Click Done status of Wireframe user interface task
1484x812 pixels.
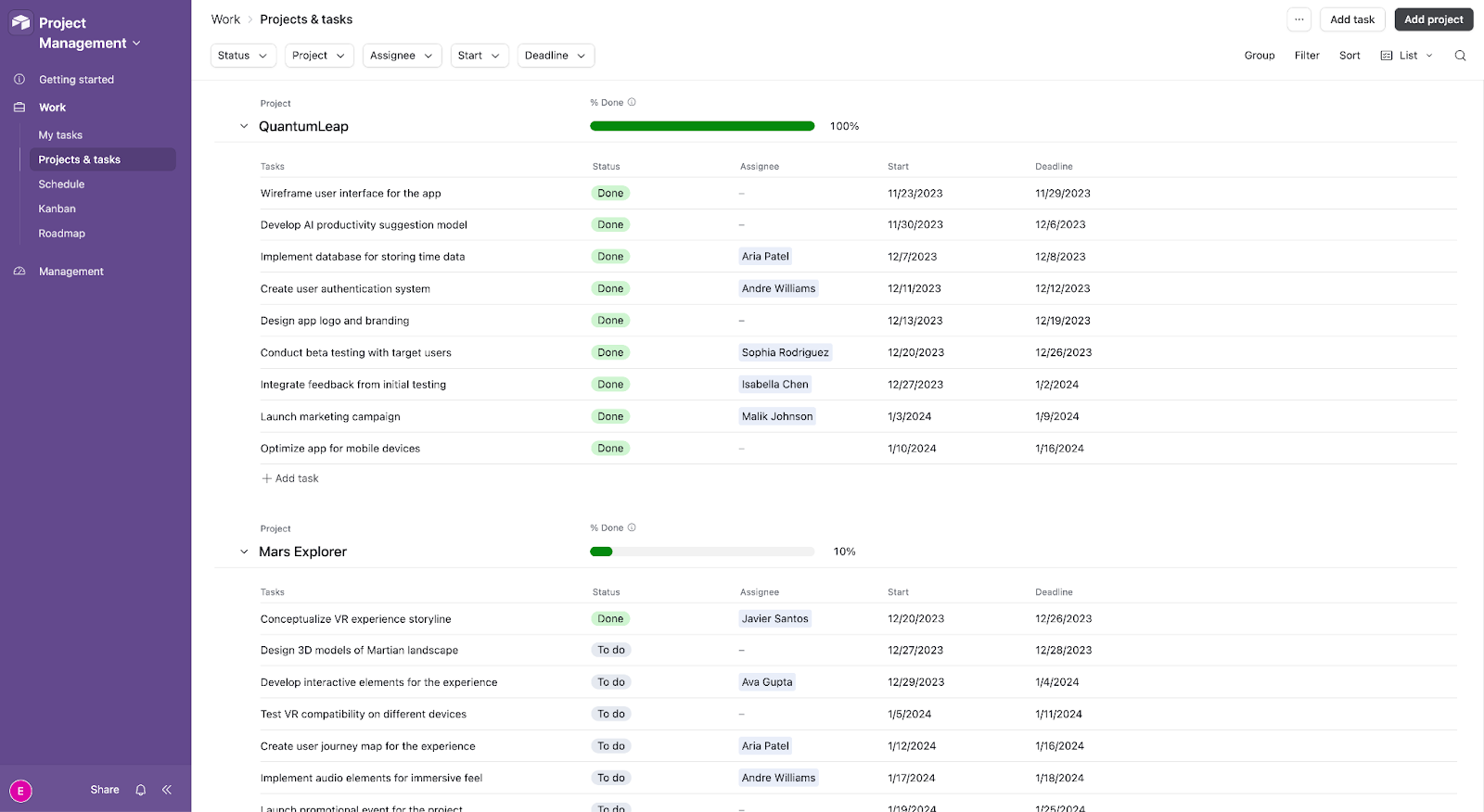pos(610,193)
